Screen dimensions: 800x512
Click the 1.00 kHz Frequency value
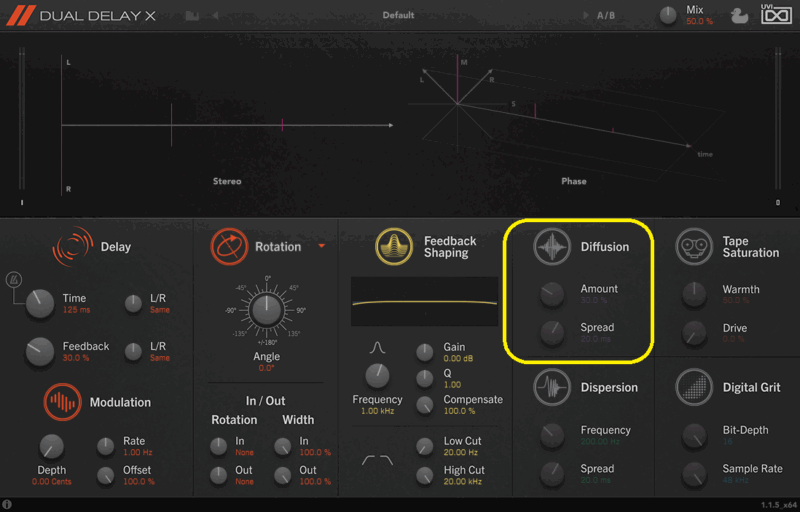coord(377,411)
